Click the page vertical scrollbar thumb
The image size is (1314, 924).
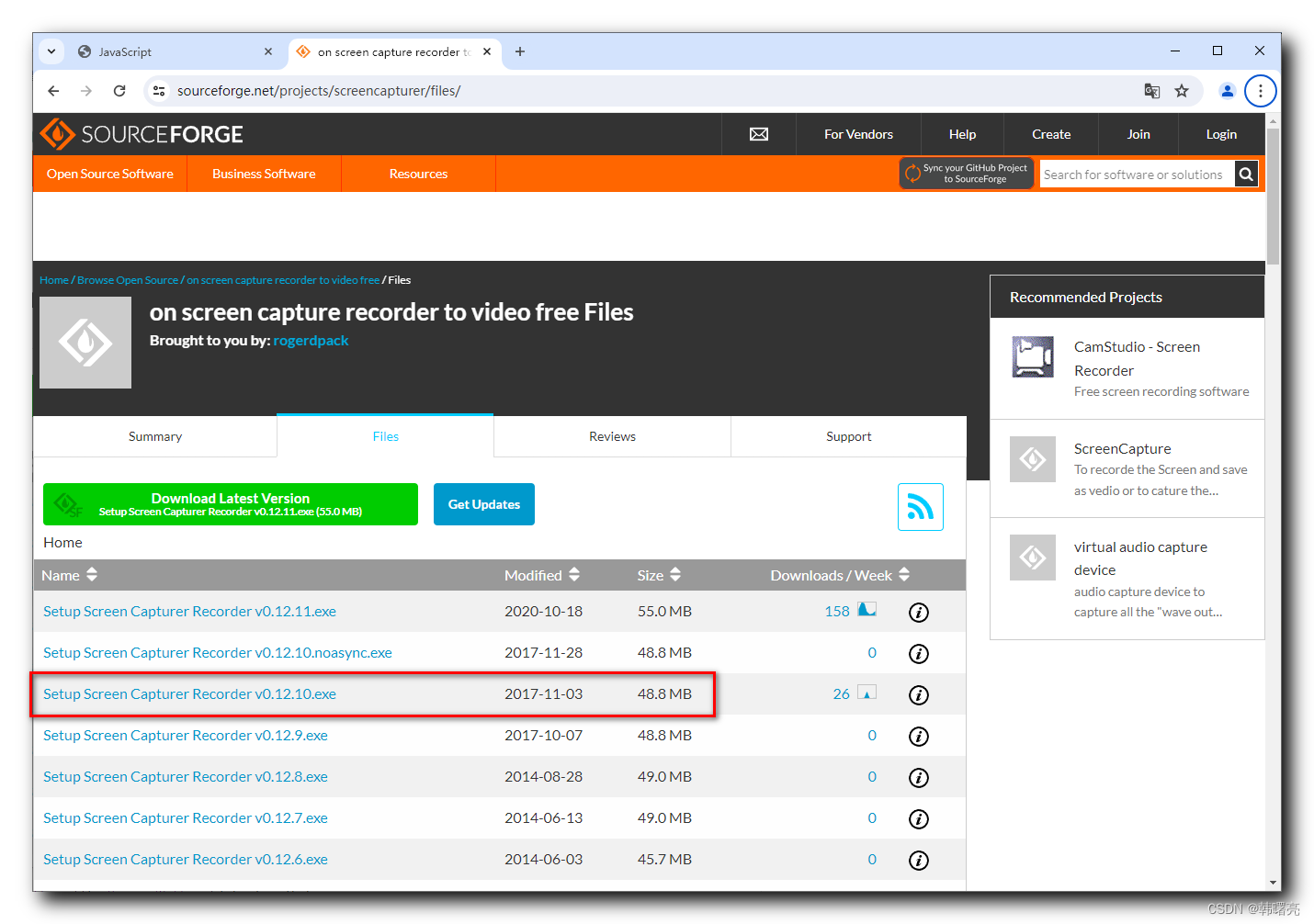point(1273,195)
